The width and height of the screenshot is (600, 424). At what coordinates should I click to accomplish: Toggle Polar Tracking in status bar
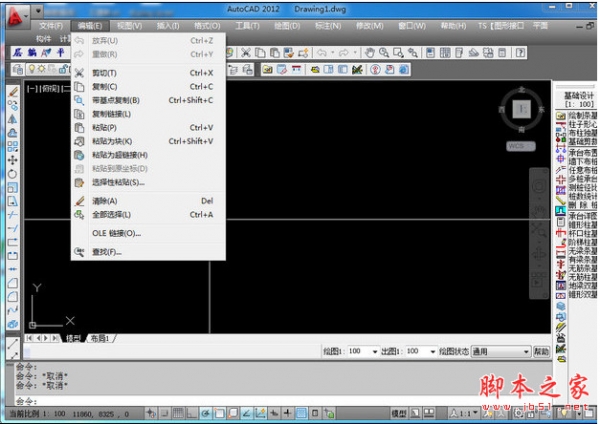(x=205, y=414)
